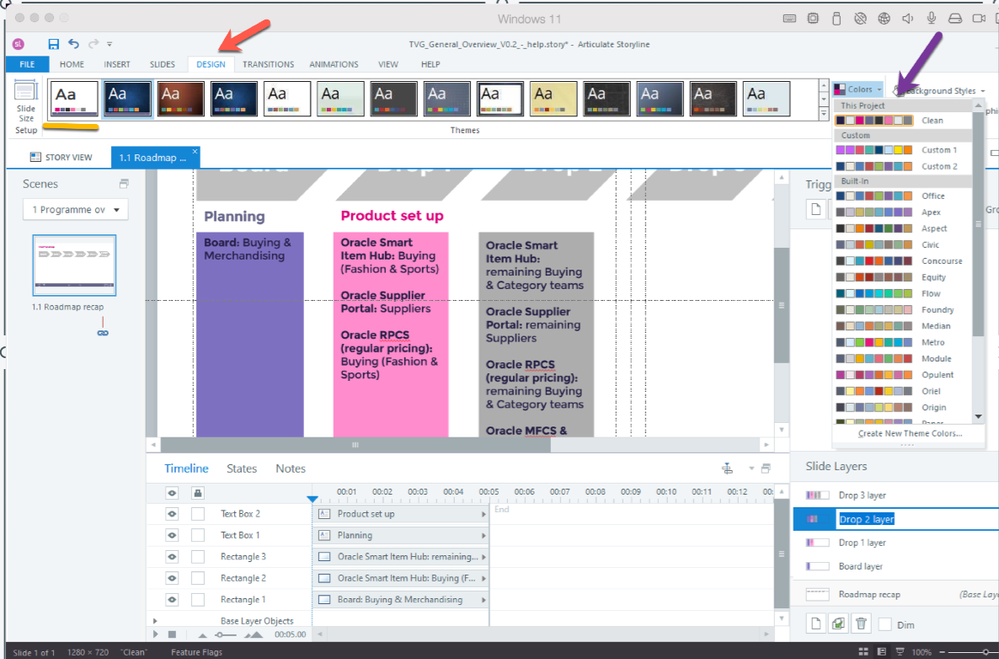The height and width of the screenshot is (659, 999).
Task: Expand Base Layer Objects group
Action: coord(155,620)
